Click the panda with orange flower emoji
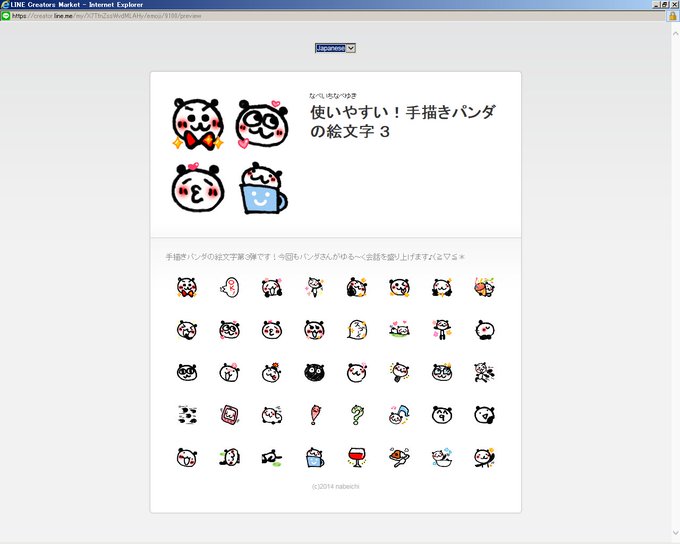This screenshot has height=544, width=680. pos(272,372)
